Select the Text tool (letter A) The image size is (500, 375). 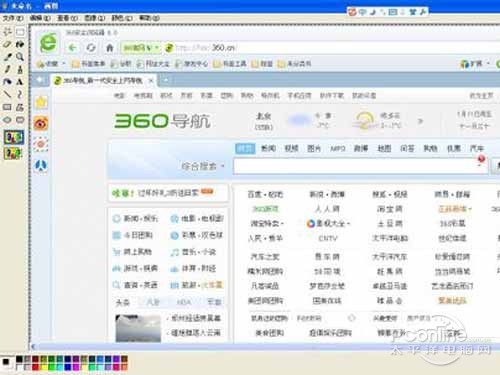pos(20,82)
